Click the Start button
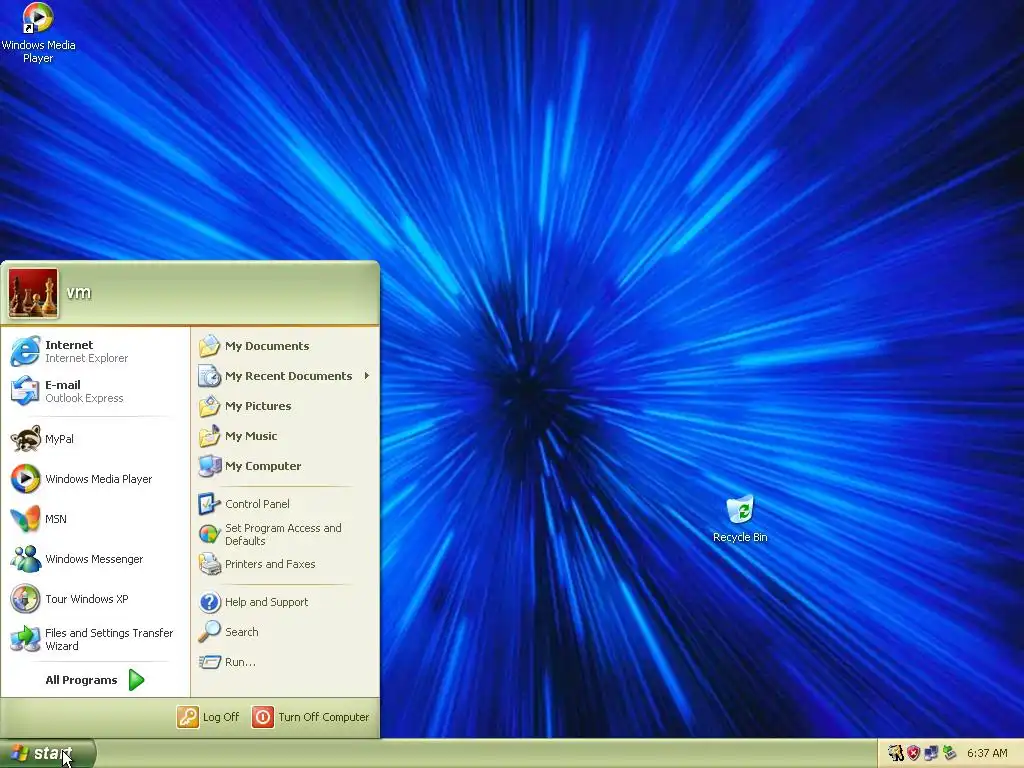The width and height of the screenshot is (1024, 768). pyautogui.click(x=47, y=754)
